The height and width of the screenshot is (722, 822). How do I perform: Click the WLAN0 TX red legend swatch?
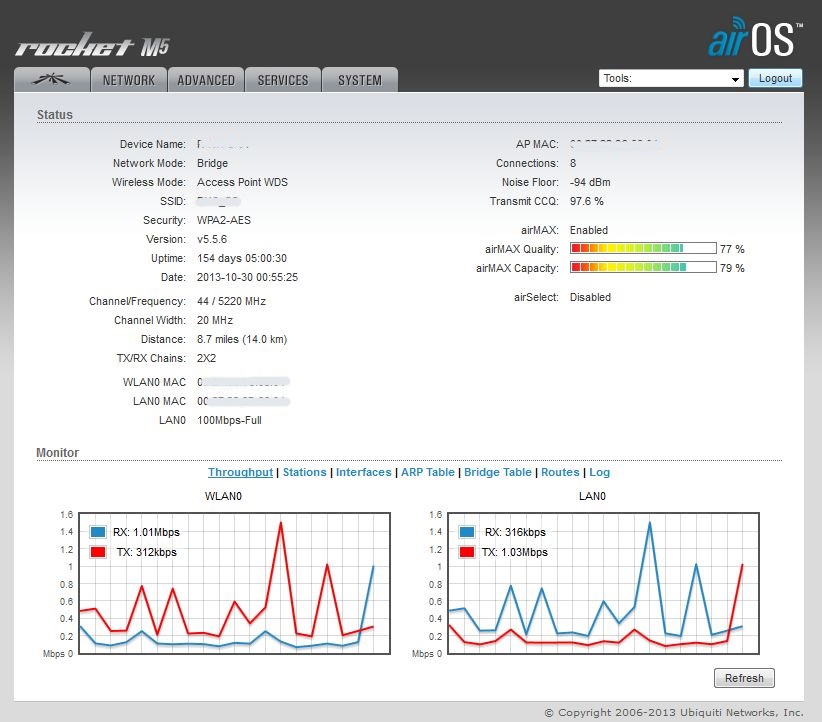coord(98,552)
